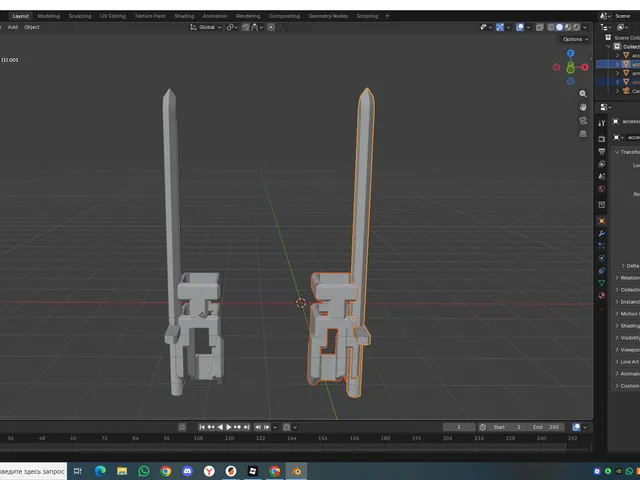Image resolution: width=640 pixels, height=480 pixels.
Task: Click the blue Z axis gizmo
Action: [x=571, y=53]
